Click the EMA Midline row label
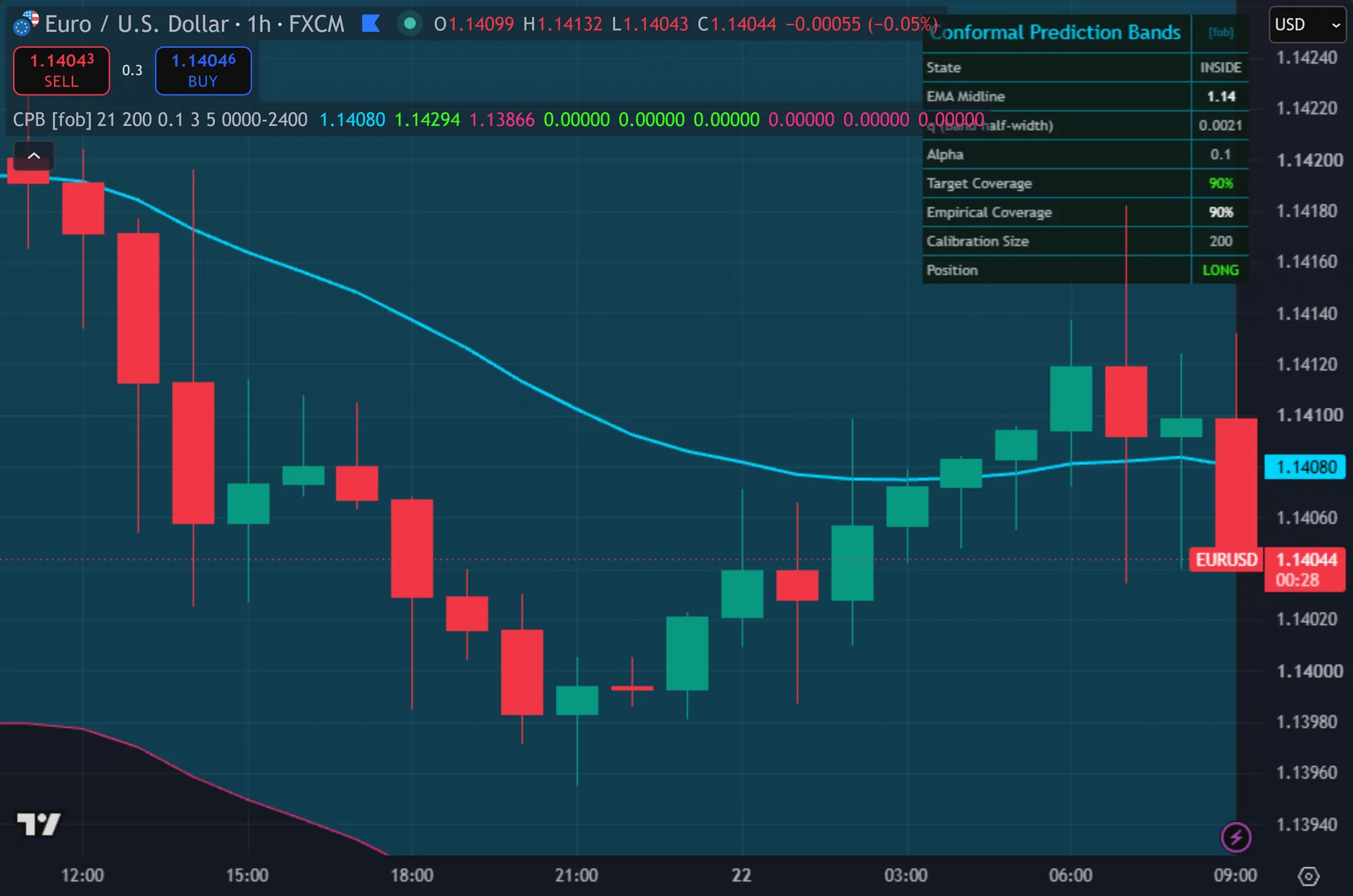This screenshot has height=896, width=1353. point(965,97)
